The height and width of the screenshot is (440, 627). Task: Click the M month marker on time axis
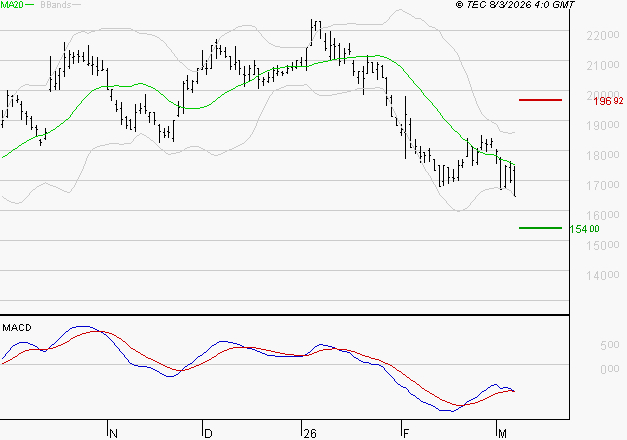(502, 434)
